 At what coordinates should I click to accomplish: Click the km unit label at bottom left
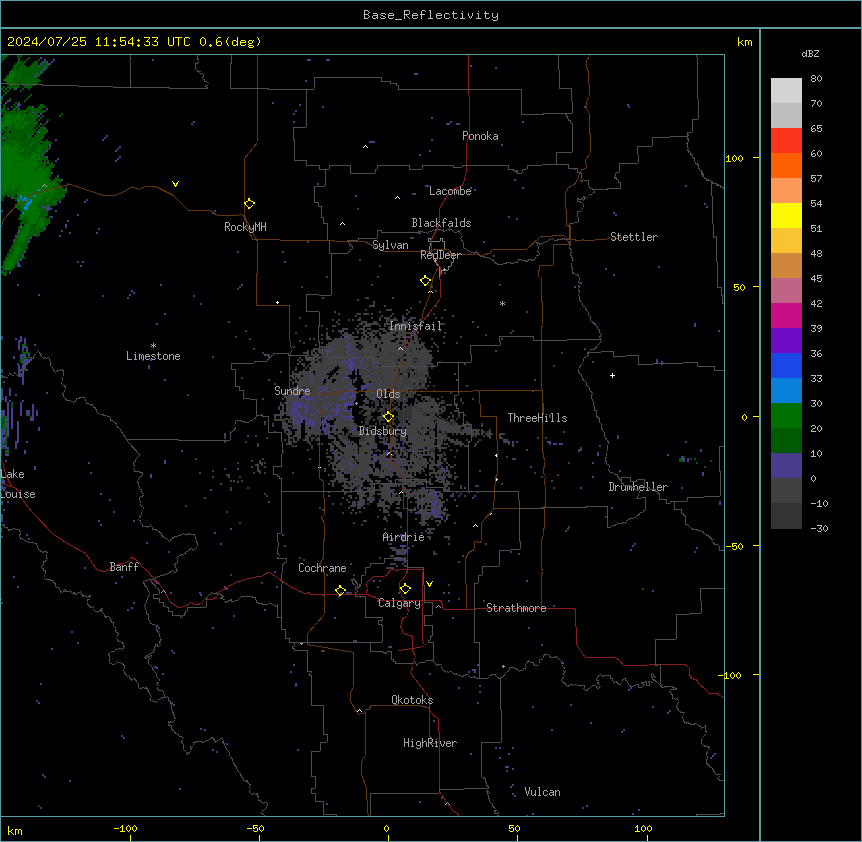pos(15,830)
